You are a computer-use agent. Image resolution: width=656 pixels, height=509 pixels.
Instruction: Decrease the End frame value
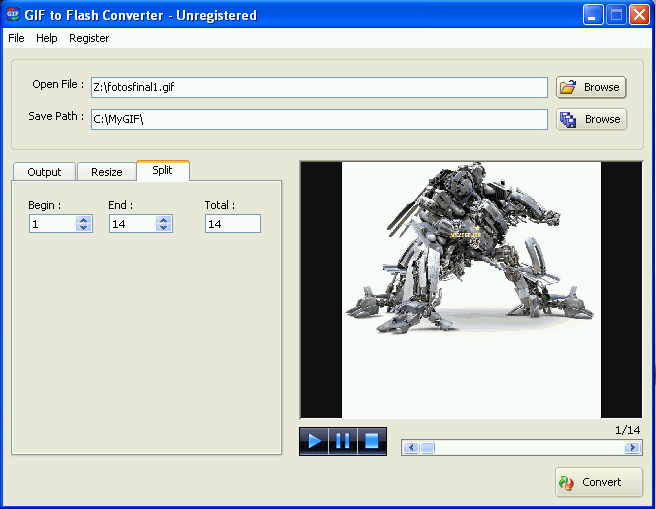click(164, 228)
